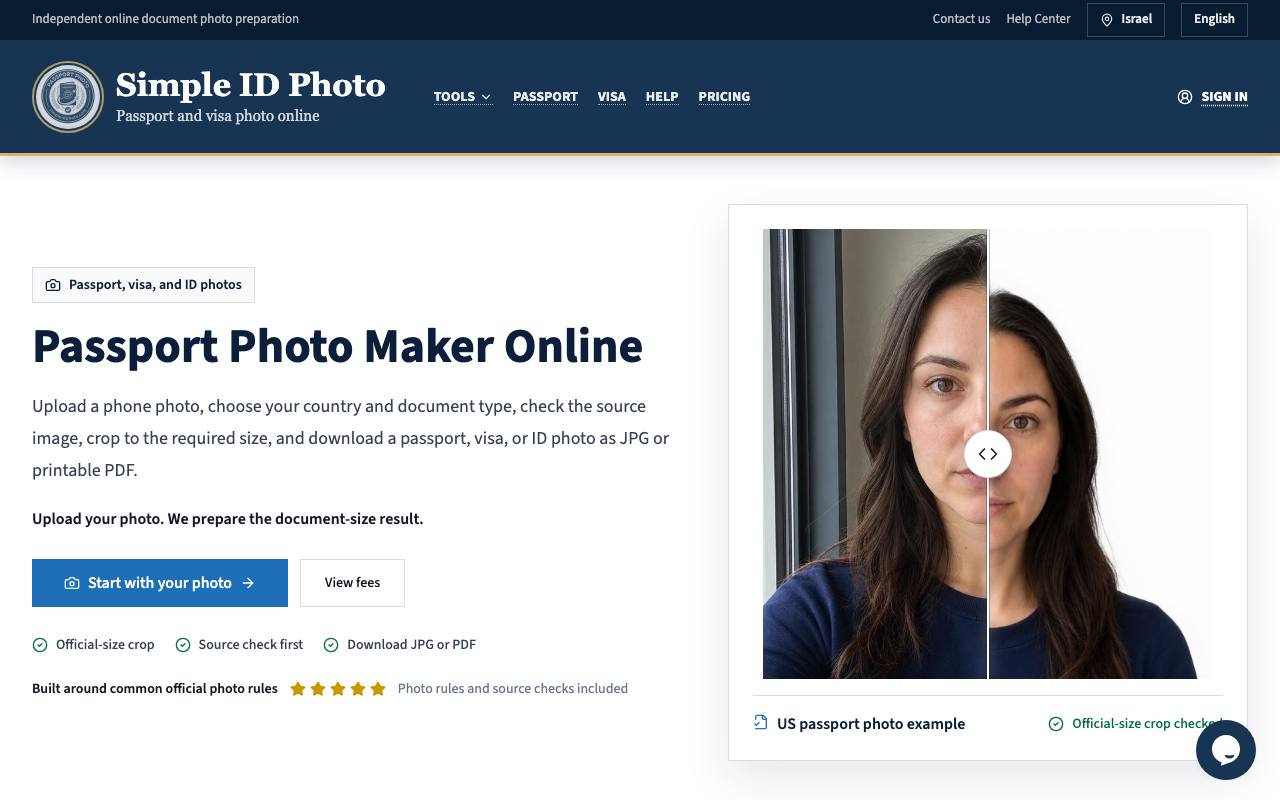The width and height of the screenshot is (1280, 800).
Task: Open the English language selector
Action: [1214, 20]
